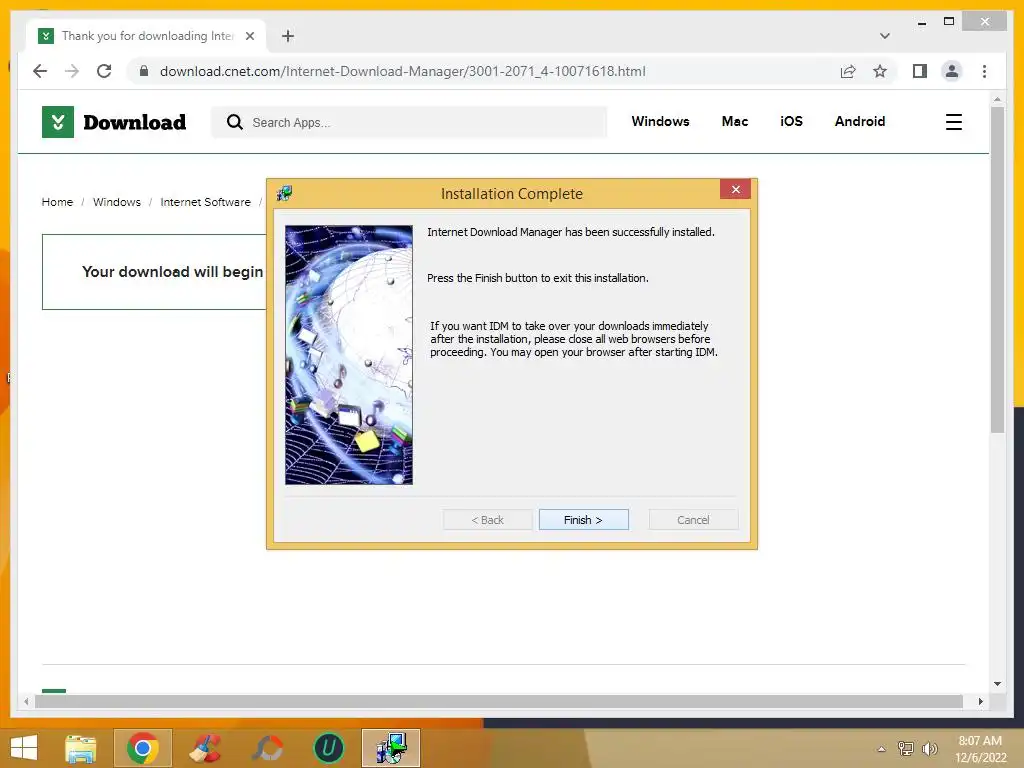Click the magnifier search icon
1024x768 pixels.
234,122
